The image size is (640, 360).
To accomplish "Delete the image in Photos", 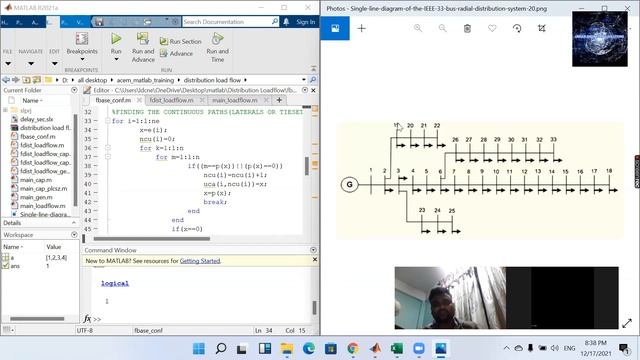I will coord(467,28).
